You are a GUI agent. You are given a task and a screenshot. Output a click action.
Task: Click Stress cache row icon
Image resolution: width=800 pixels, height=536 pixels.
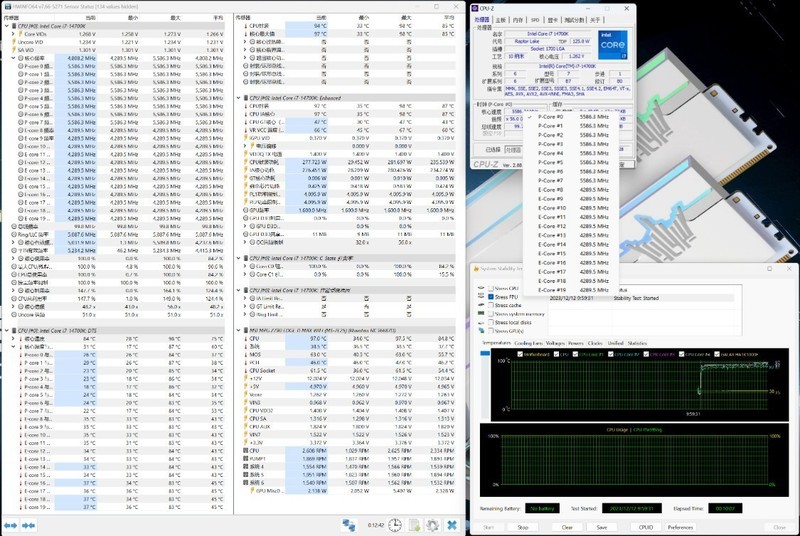click(481, 305)
